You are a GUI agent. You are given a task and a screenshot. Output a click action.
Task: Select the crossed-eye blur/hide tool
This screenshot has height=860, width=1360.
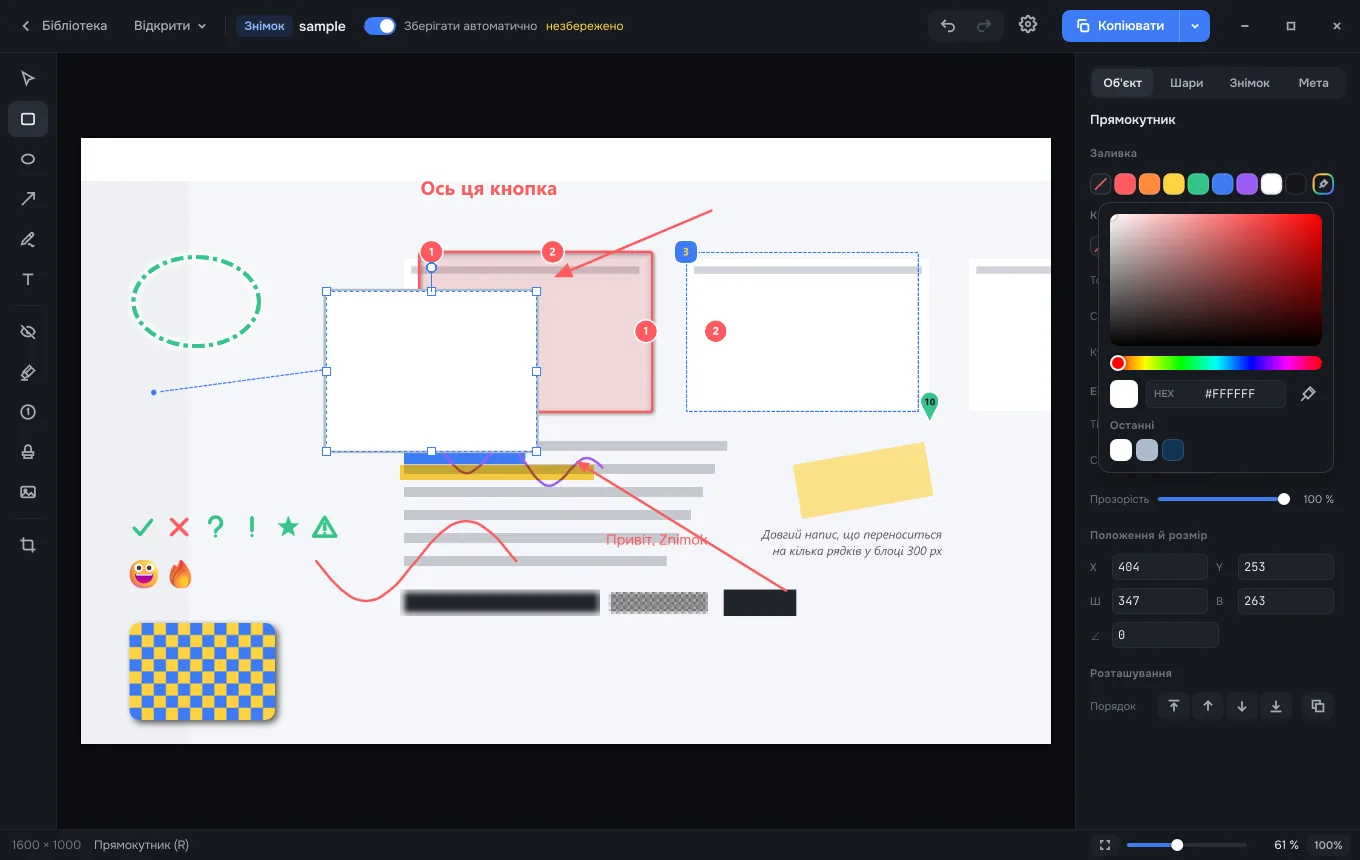pyautogui.click(x=28, y=332)
